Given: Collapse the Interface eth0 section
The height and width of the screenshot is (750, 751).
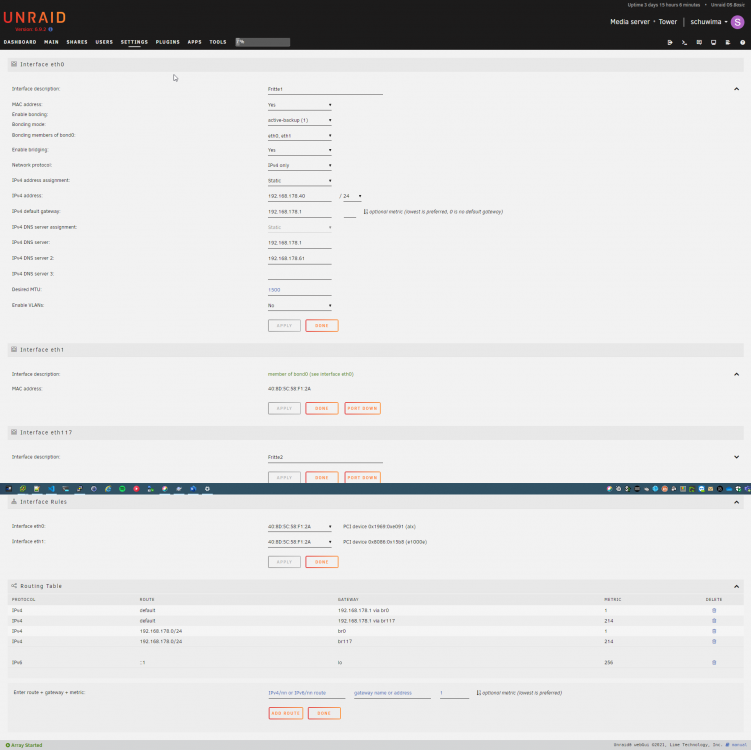Looking at the screenshot, I should pos(736,89).
